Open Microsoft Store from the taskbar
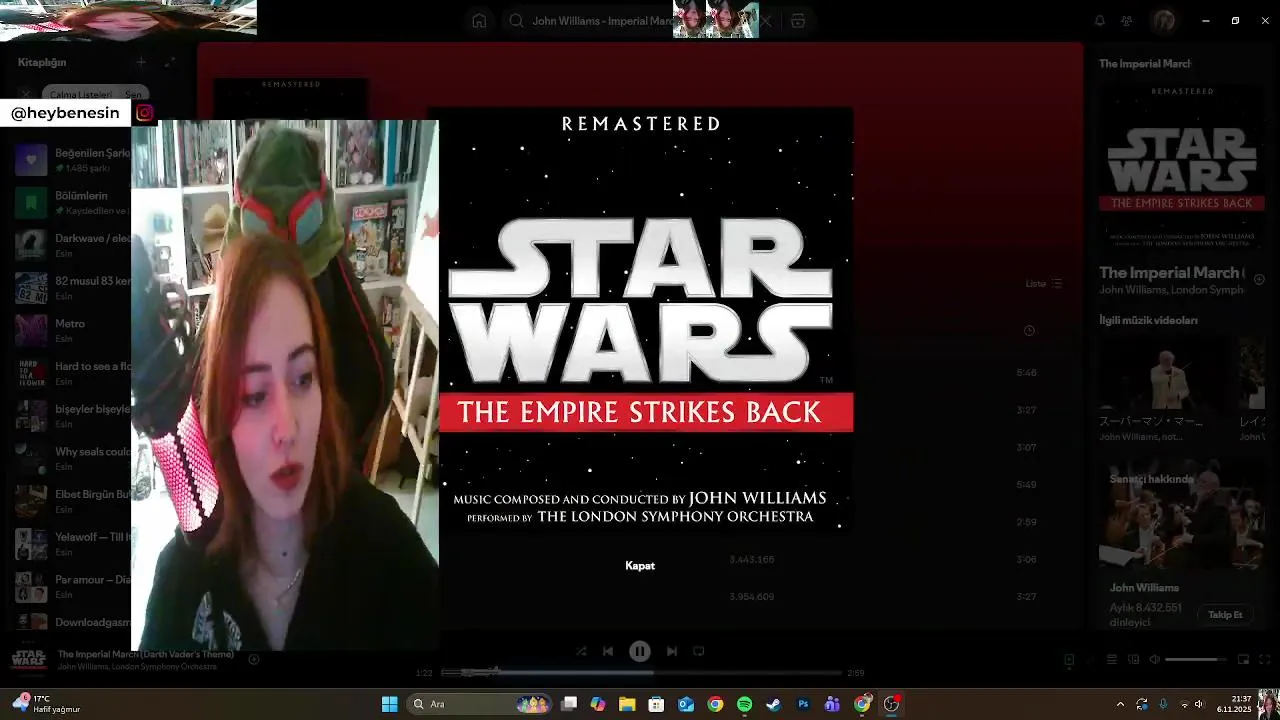 (x=656, y=704)
